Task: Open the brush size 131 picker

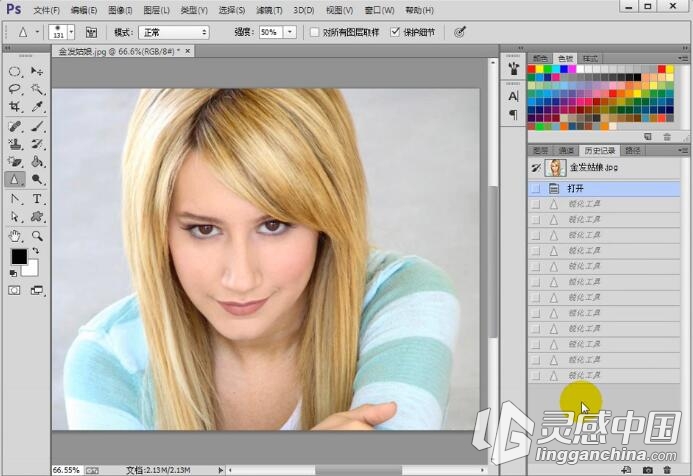Action: [71, 32]
